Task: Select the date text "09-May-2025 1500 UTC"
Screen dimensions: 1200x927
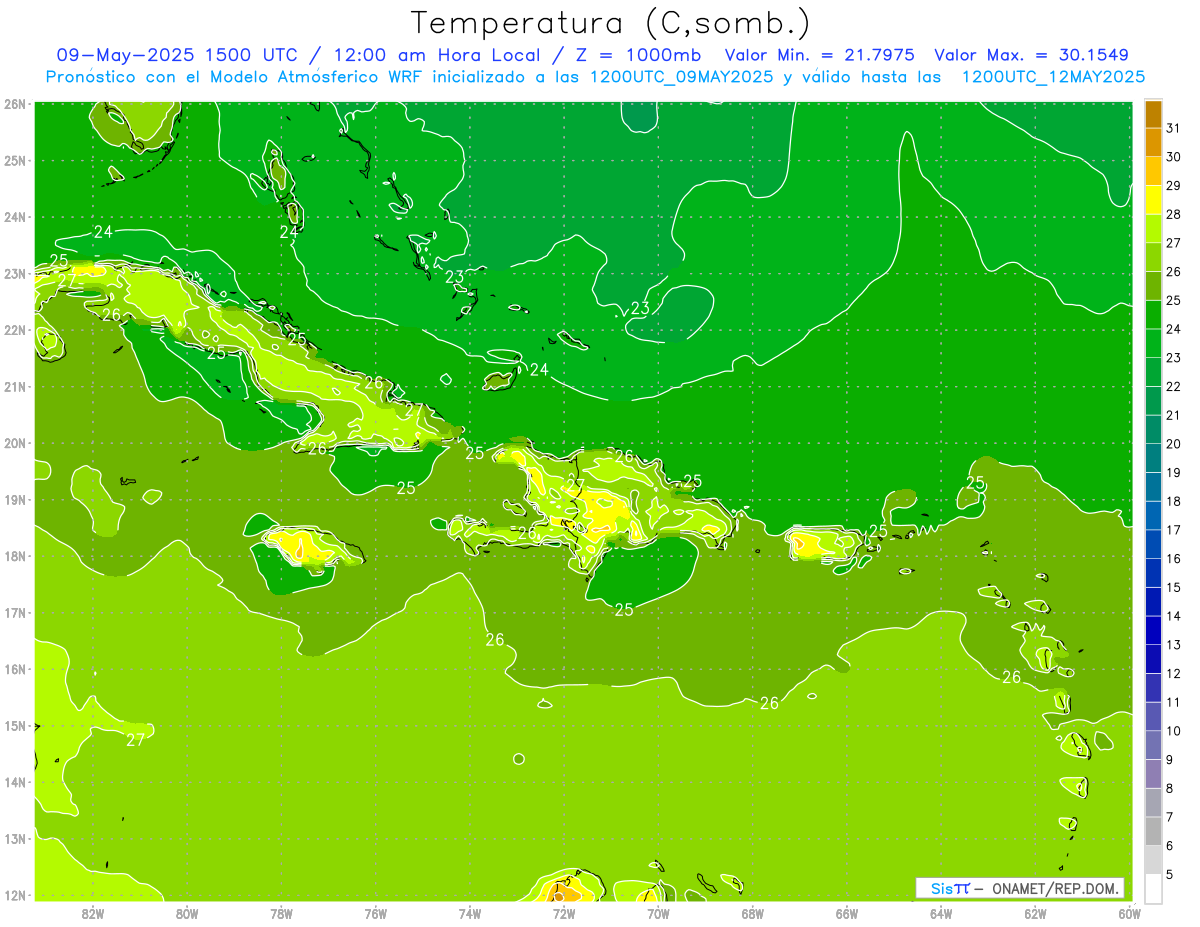Action: pyautogui.click(x=177, y=55)
